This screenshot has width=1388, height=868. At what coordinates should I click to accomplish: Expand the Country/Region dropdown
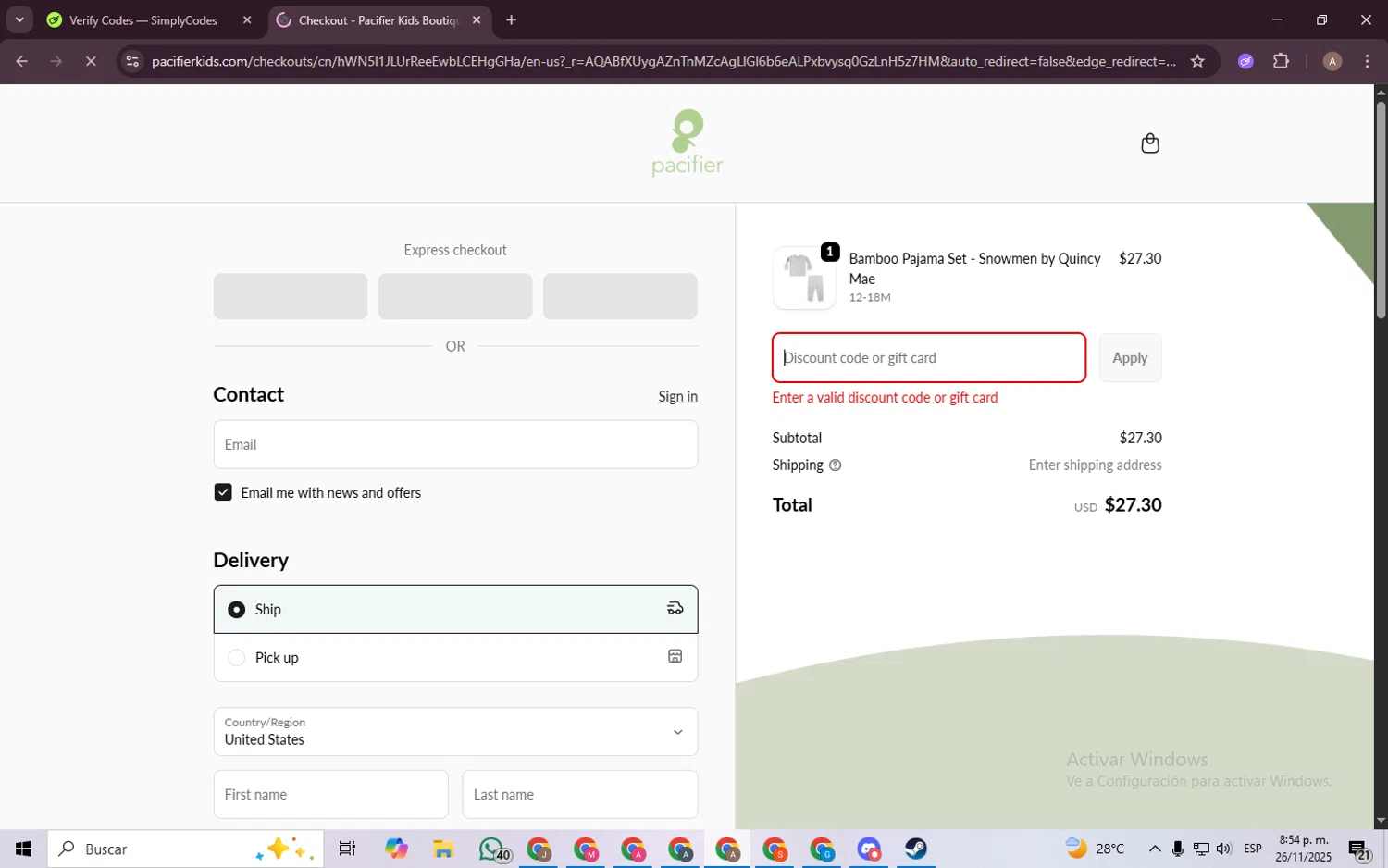click(455, 732)
